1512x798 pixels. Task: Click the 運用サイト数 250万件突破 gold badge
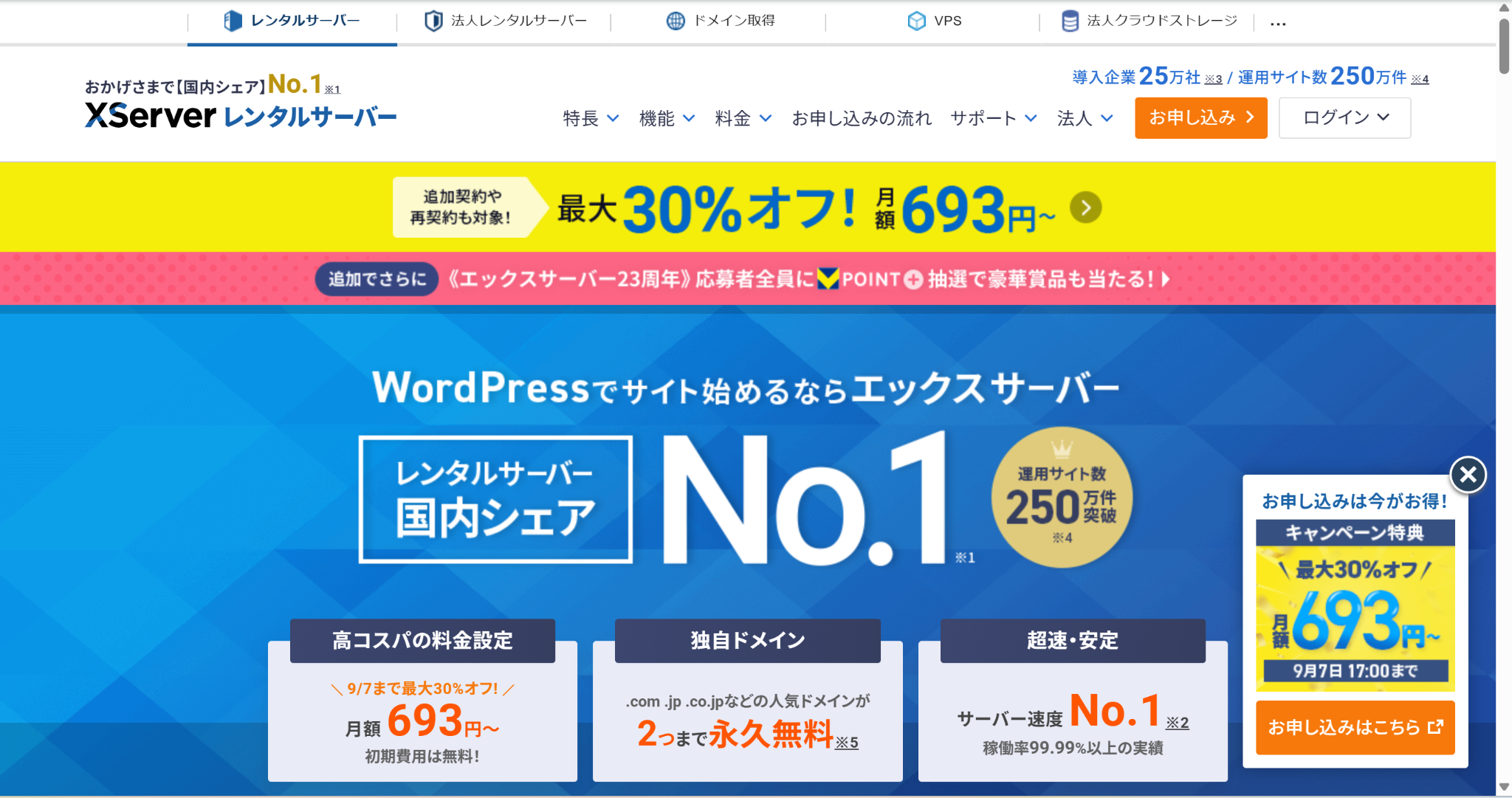1062,497
